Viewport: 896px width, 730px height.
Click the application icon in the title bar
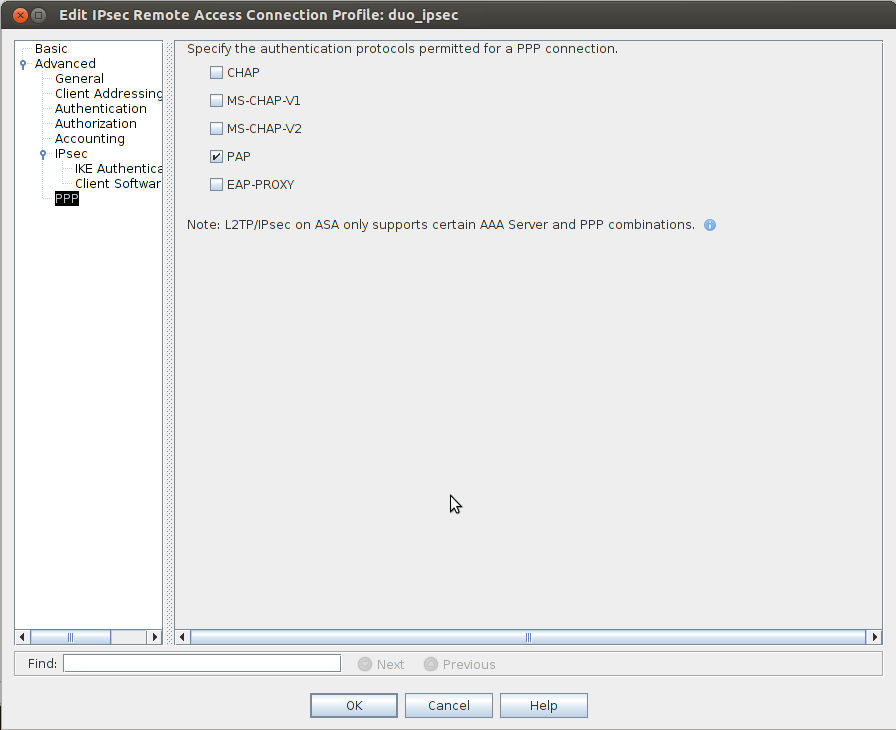(x=38, y=15)
